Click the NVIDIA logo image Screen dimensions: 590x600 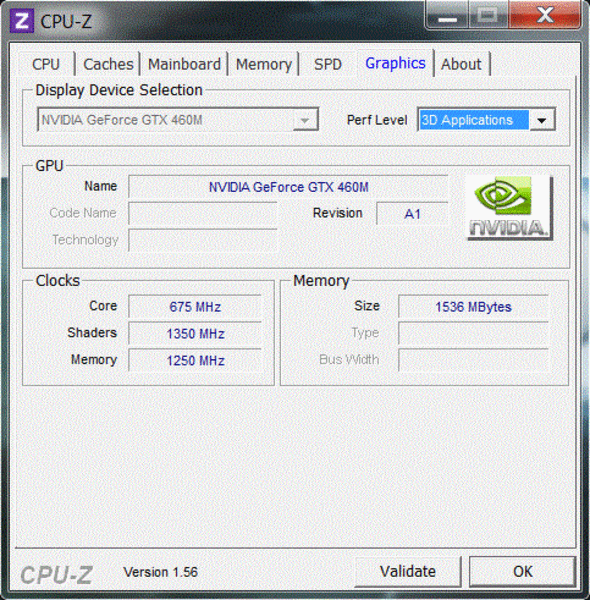tap(510, 208)
